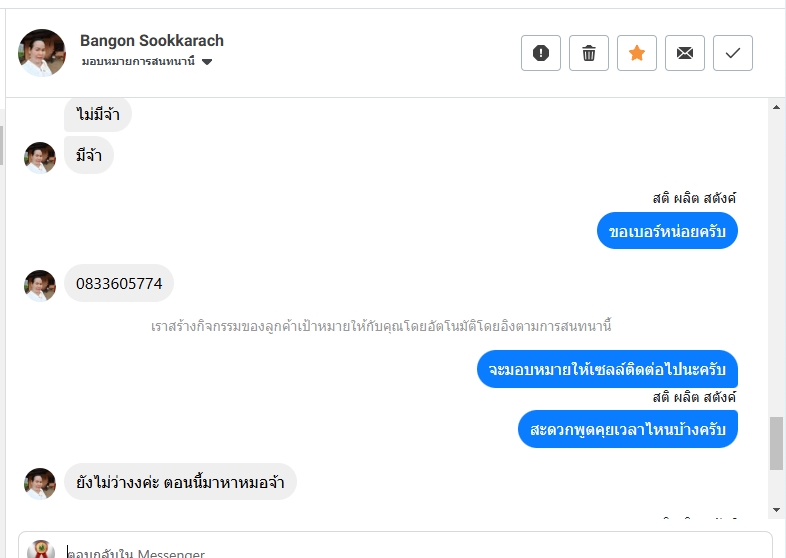
Task: Click the 'ไม่มีจ้า' message bubble
Action: point(98,115)
